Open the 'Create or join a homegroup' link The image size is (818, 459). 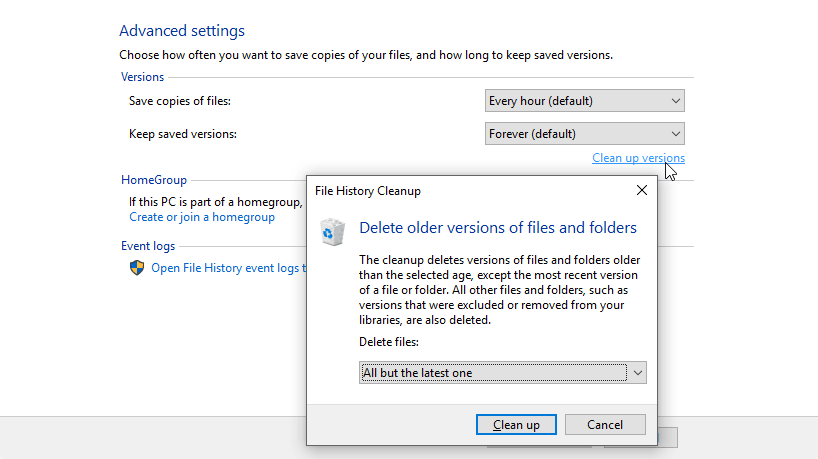click(x=202, y=217)
